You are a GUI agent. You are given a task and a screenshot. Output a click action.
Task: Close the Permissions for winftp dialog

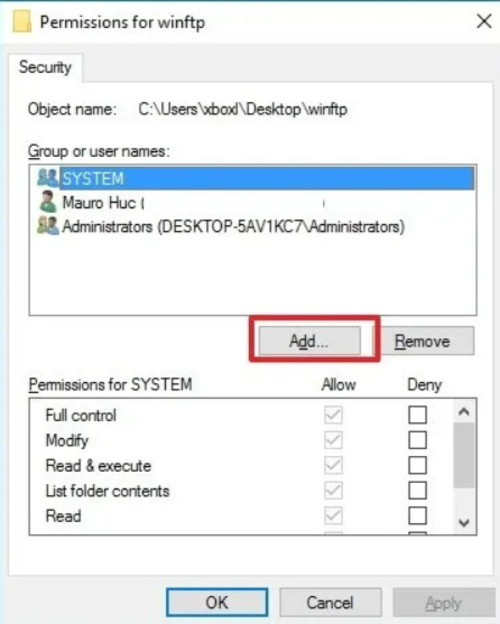tap(484, 21)
